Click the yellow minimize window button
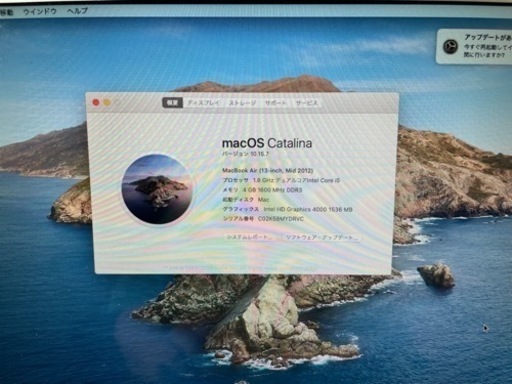Viewport: 512px width, 384px height. pyautogui.click(x=107, y=102)
